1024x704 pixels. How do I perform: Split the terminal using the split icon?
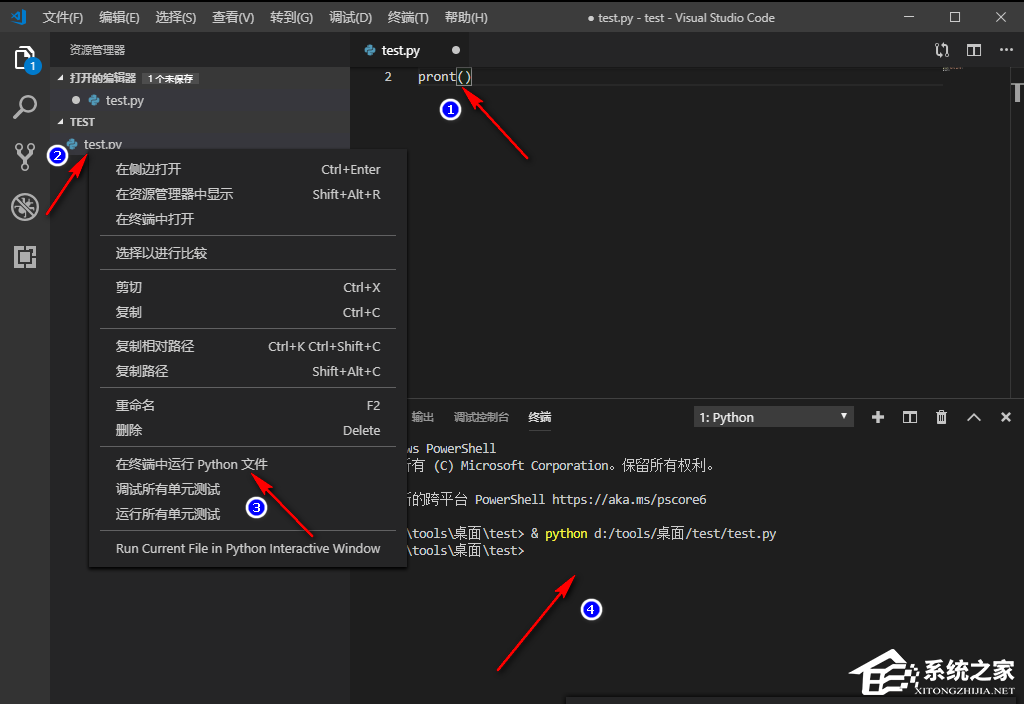pos(909,417)
